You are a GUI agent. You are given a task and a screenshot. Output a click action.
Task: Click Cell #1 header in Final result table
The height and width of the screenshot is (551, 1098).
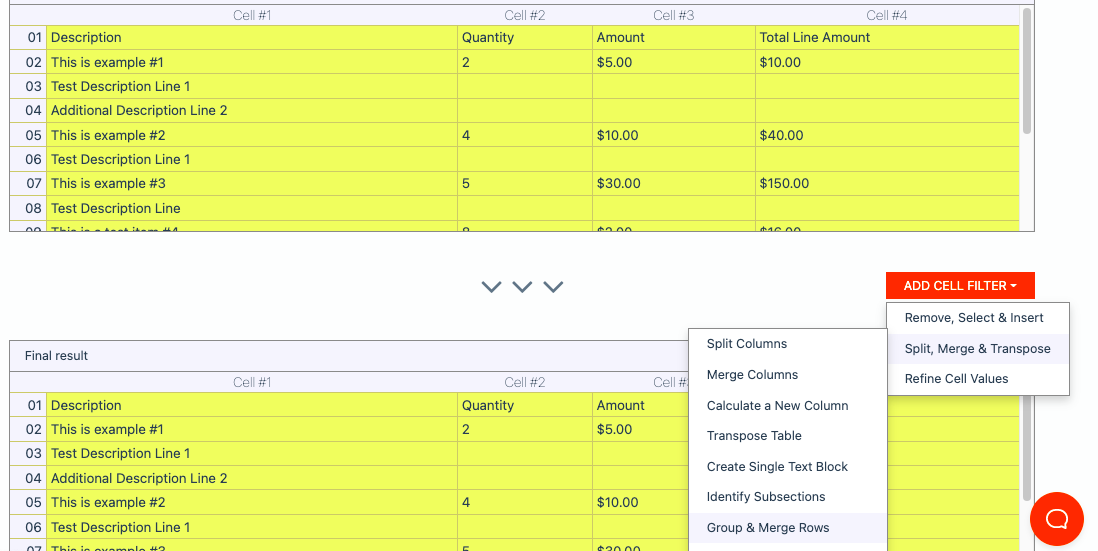[252, 382]
